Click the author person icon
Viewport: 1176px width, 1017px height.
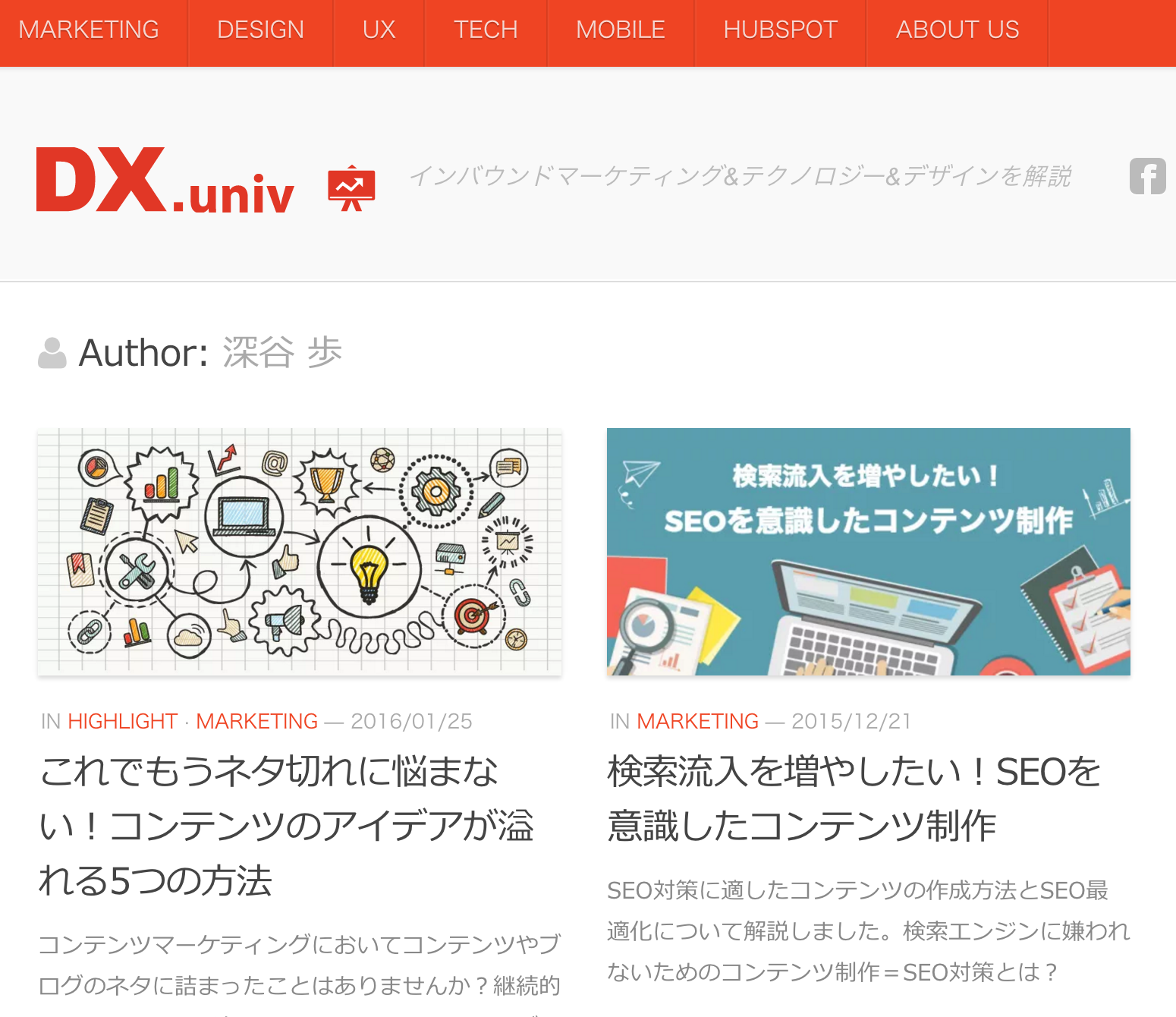click(52, 353)
